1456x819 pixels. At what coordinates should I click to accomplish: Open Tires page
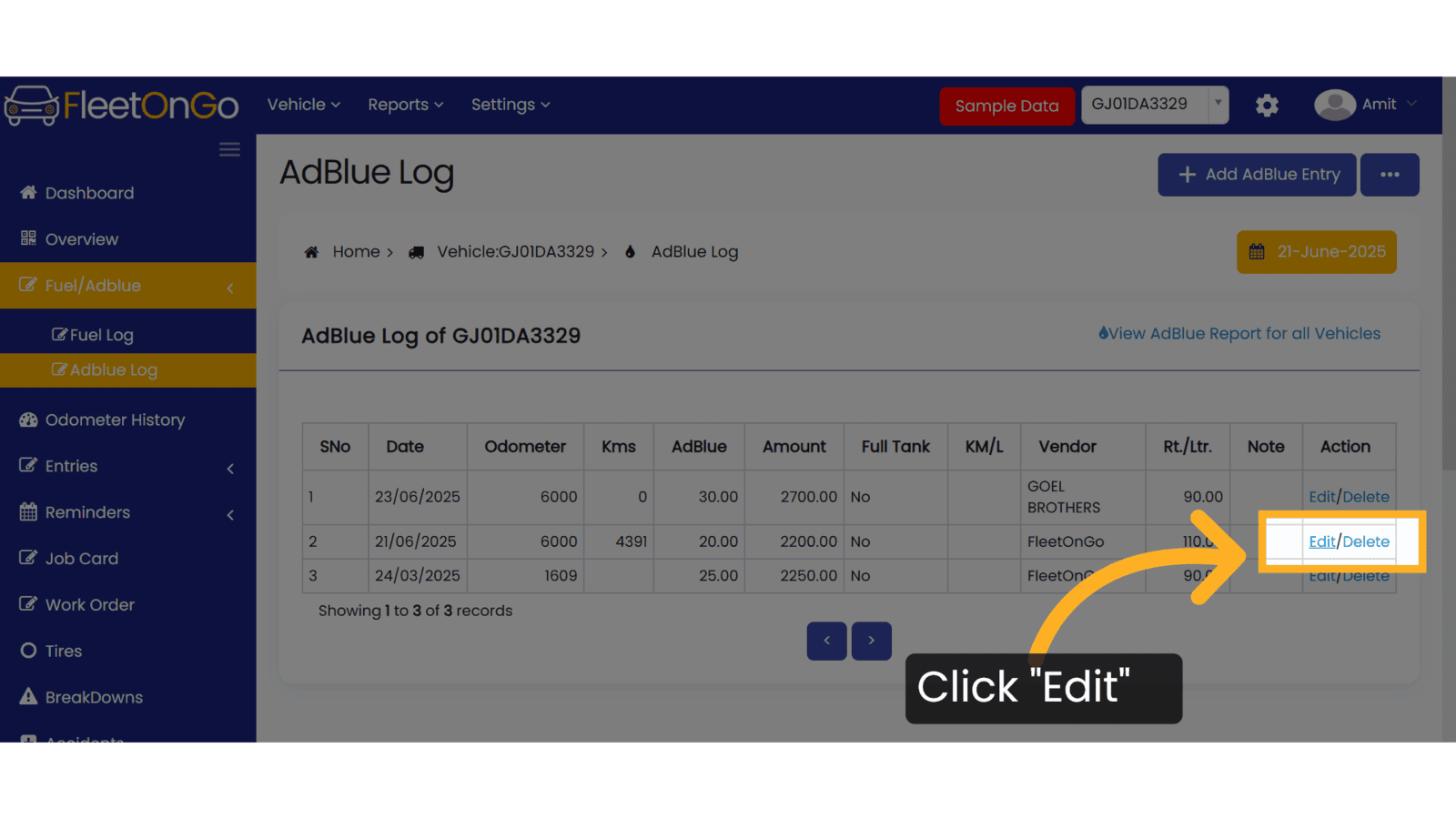(x=64, y=652)
